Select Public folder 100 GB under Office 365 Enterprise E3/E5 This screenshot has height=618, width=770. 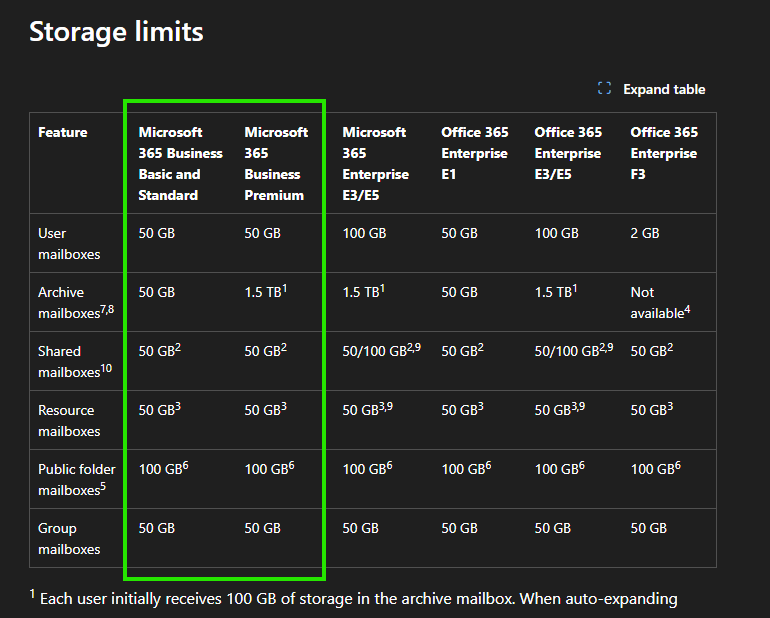[x=560, y=468]
